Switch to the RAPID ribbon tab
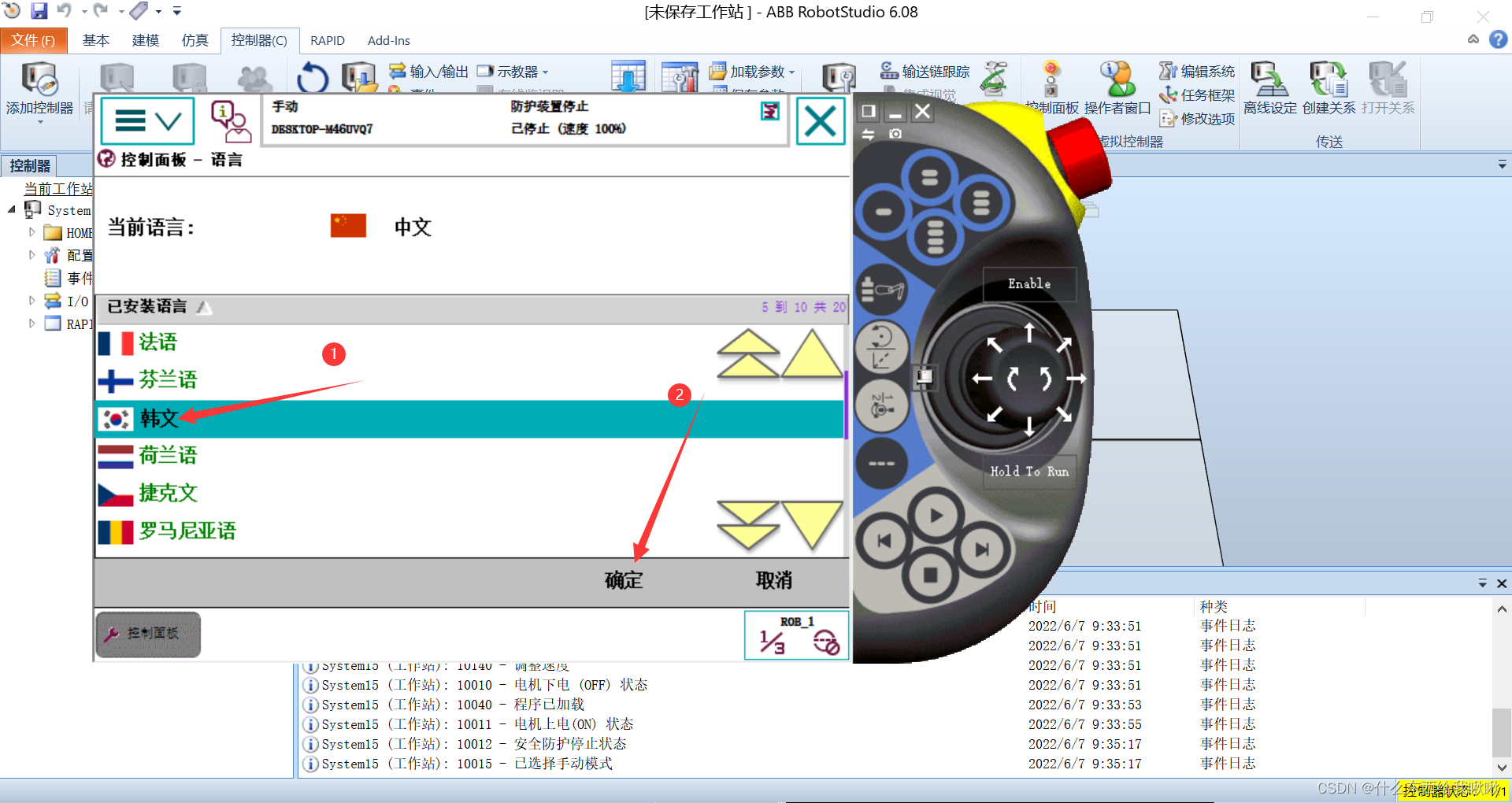The image size is (1512, 803). tap(328, 40)
